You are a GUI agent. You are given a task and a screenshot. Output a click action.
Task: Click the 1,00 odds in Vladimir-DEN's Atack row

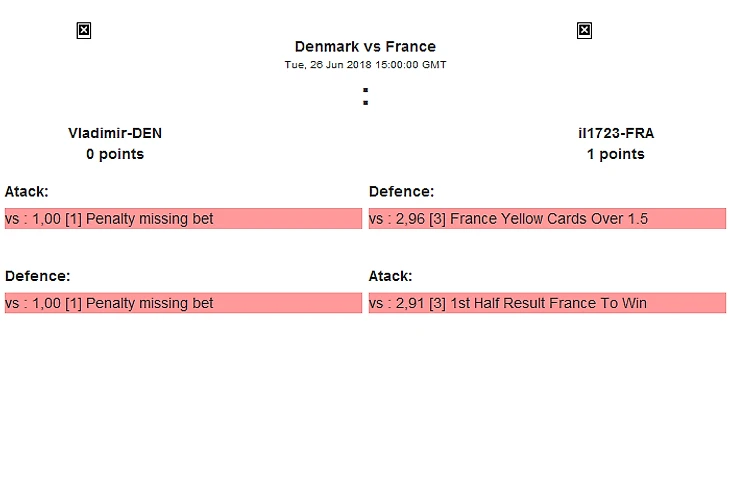click(x=46, y=219)
